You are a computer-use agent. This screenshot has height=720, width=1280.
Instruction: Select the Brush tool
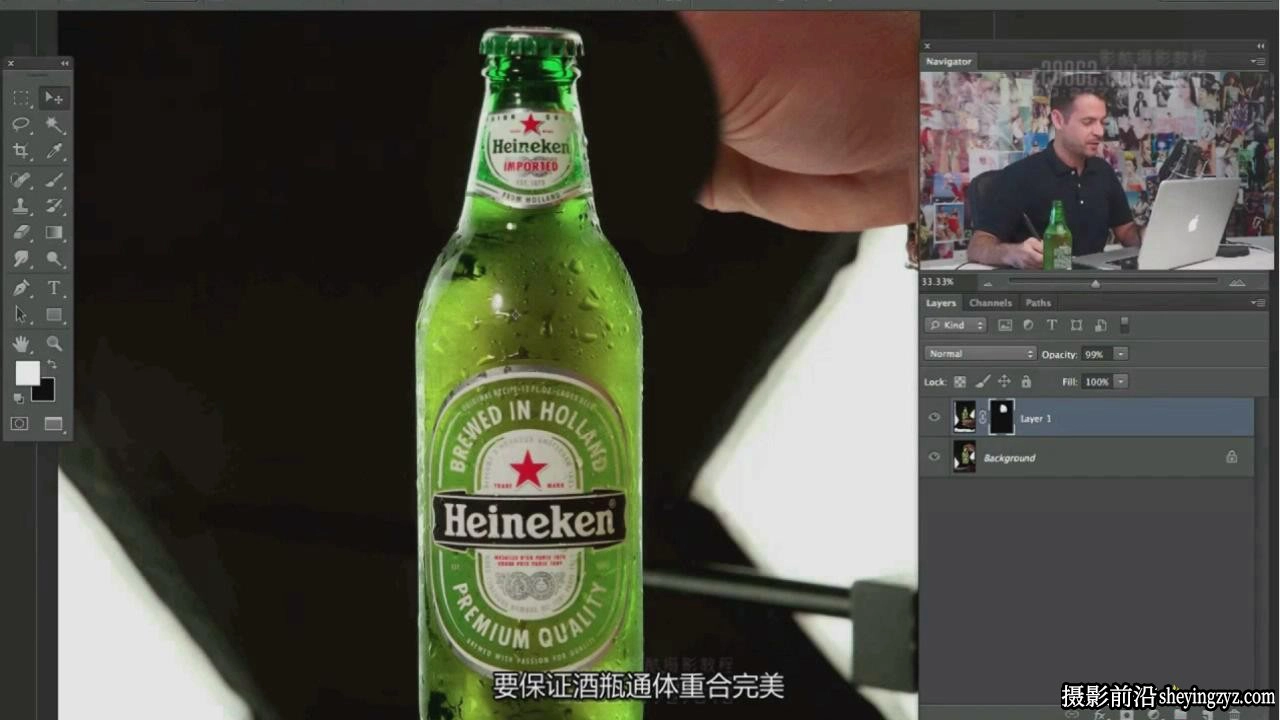point(54,180)
